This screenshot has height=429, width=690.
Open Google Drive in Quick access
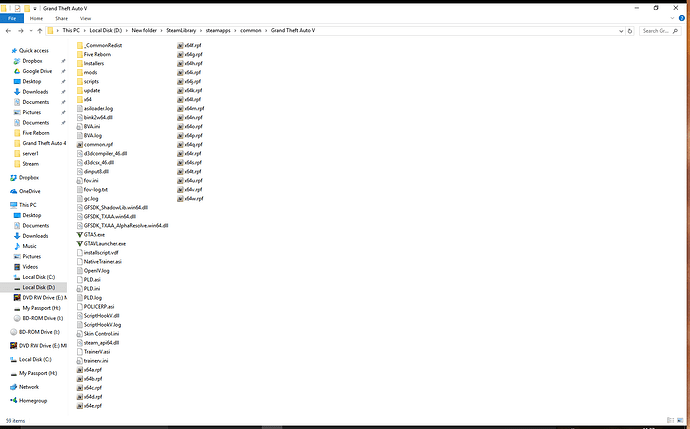[x=33, y=71]
